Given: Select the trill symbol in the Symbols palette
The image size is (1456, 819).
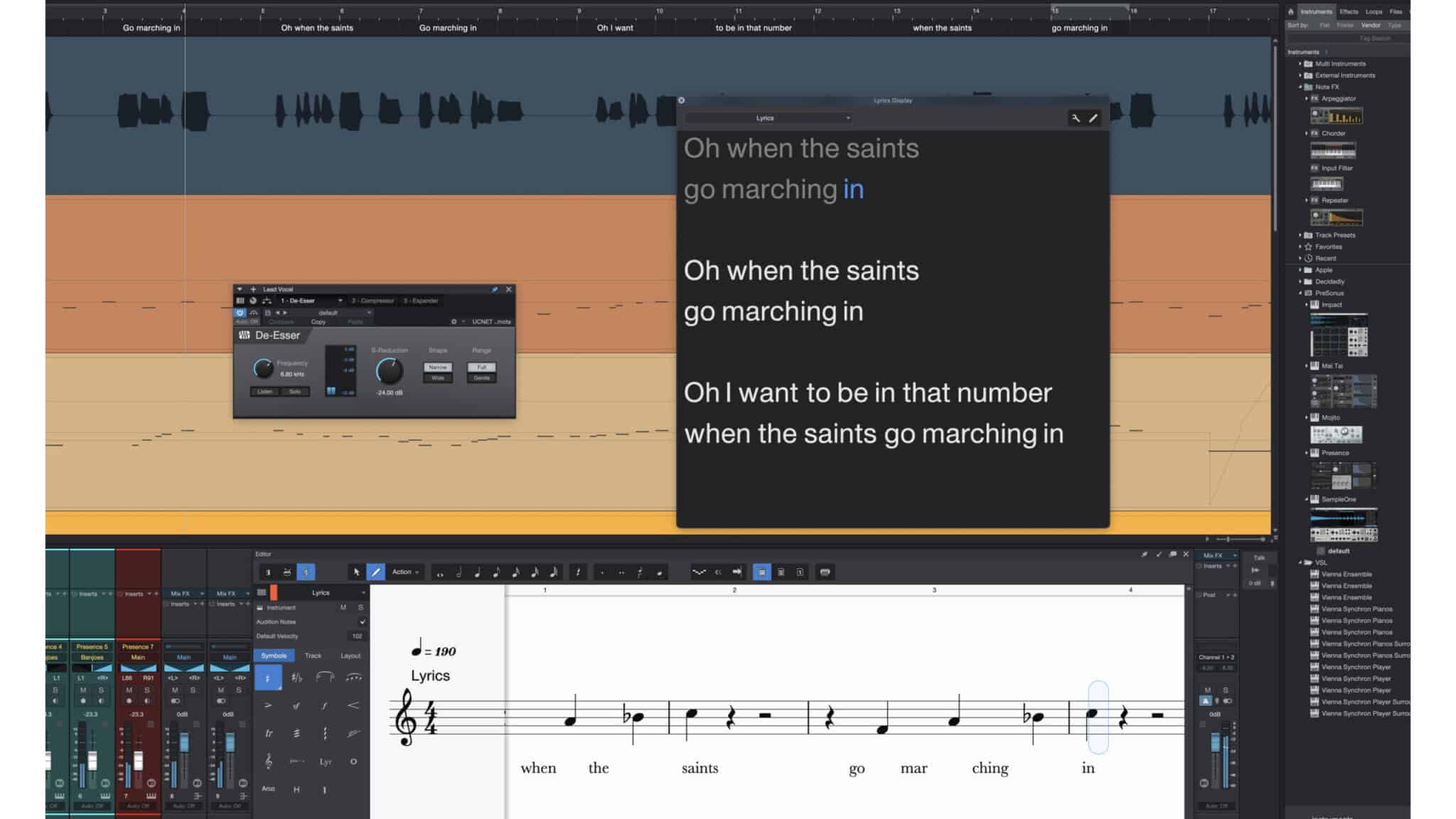Looking at the screenshot, I should (267, 733).
